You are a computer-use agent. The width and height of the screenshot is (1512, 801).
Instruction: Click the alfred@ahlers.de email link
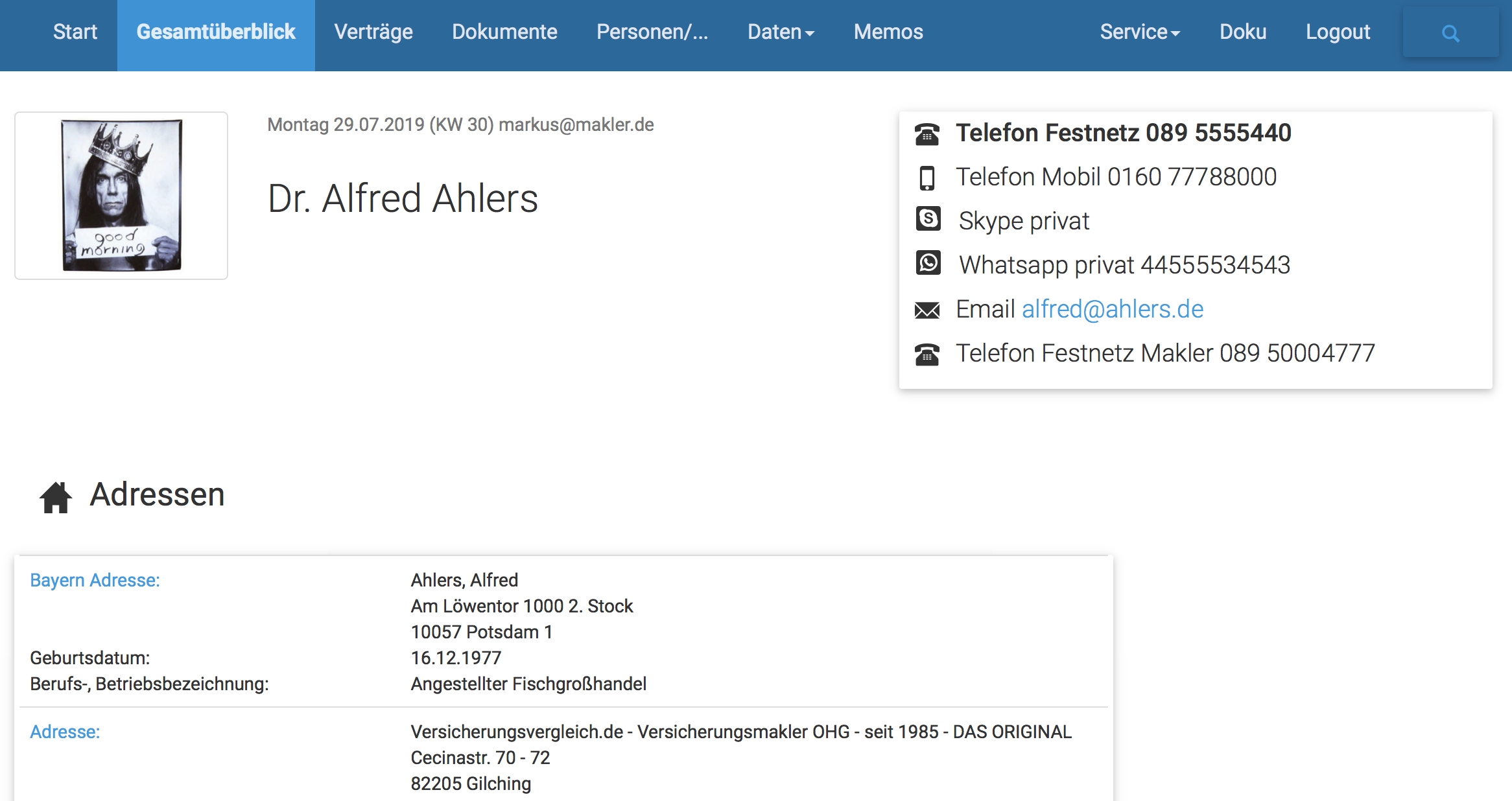(x=1113, y=309)
